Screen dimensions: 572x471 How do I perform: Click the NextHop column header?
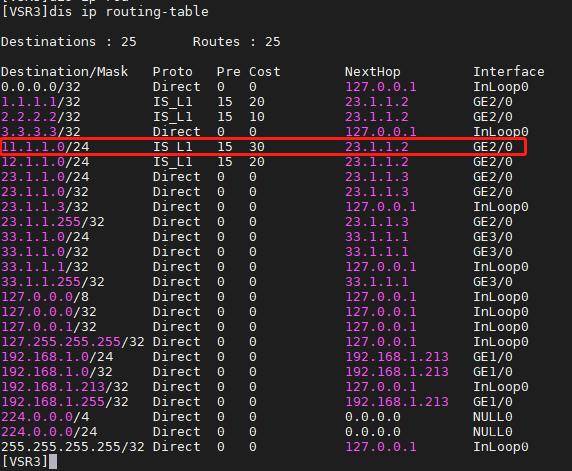(372, 72)
